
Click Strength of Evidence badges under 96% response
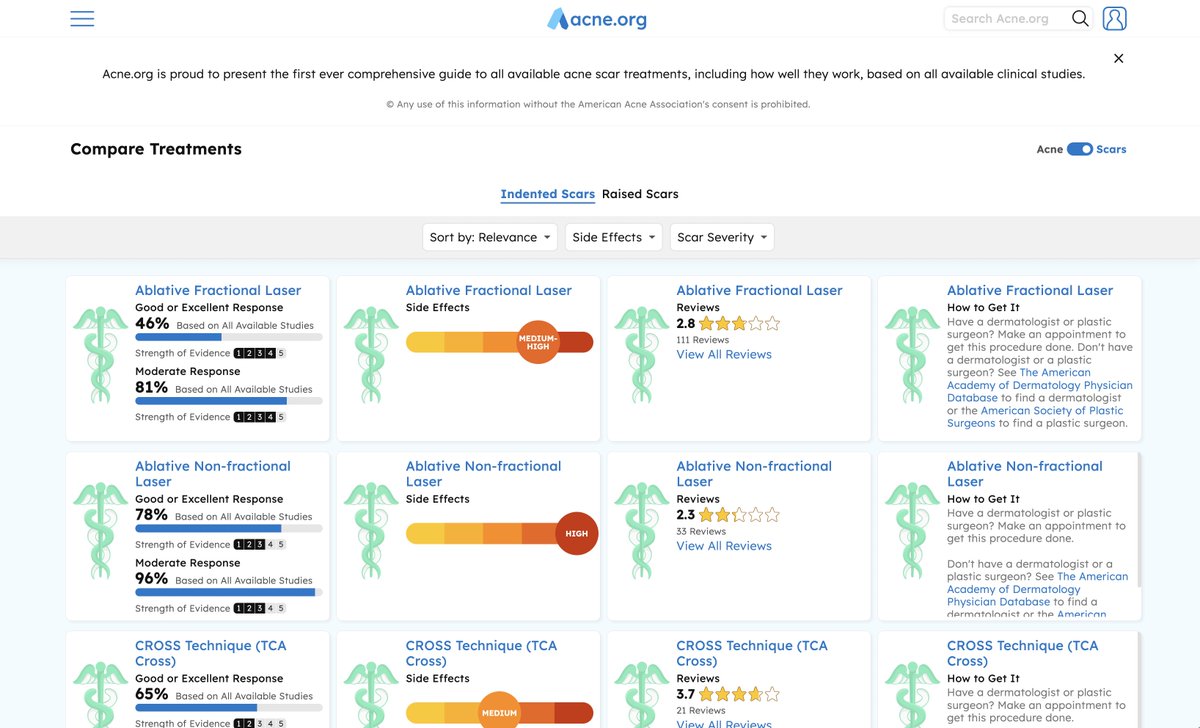pos(260,608)
